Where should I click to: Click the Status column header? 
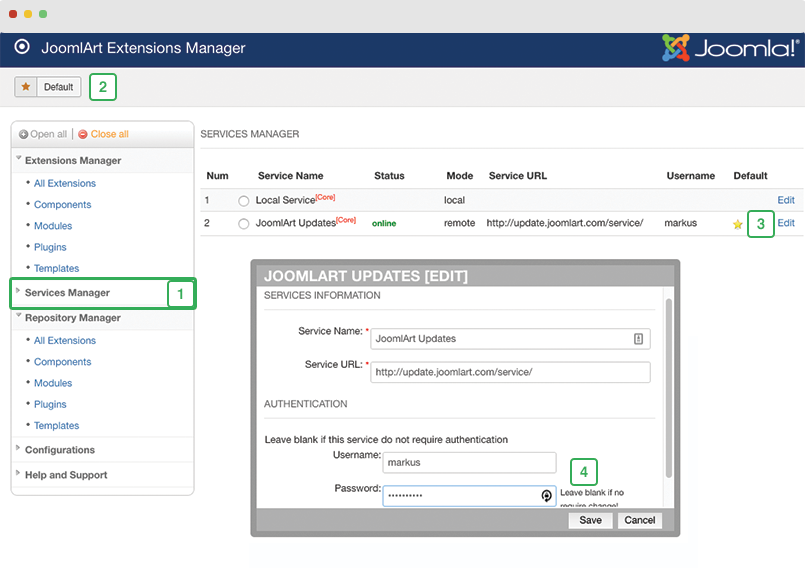(x=389, y=176)
